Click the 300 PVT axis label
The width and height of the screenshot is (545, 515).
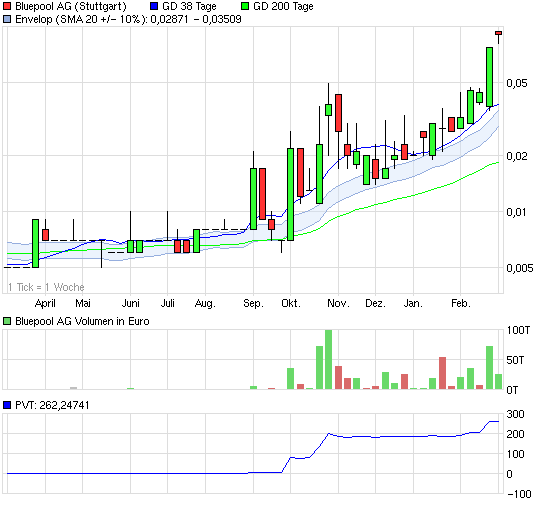click(x=515, y=414)
